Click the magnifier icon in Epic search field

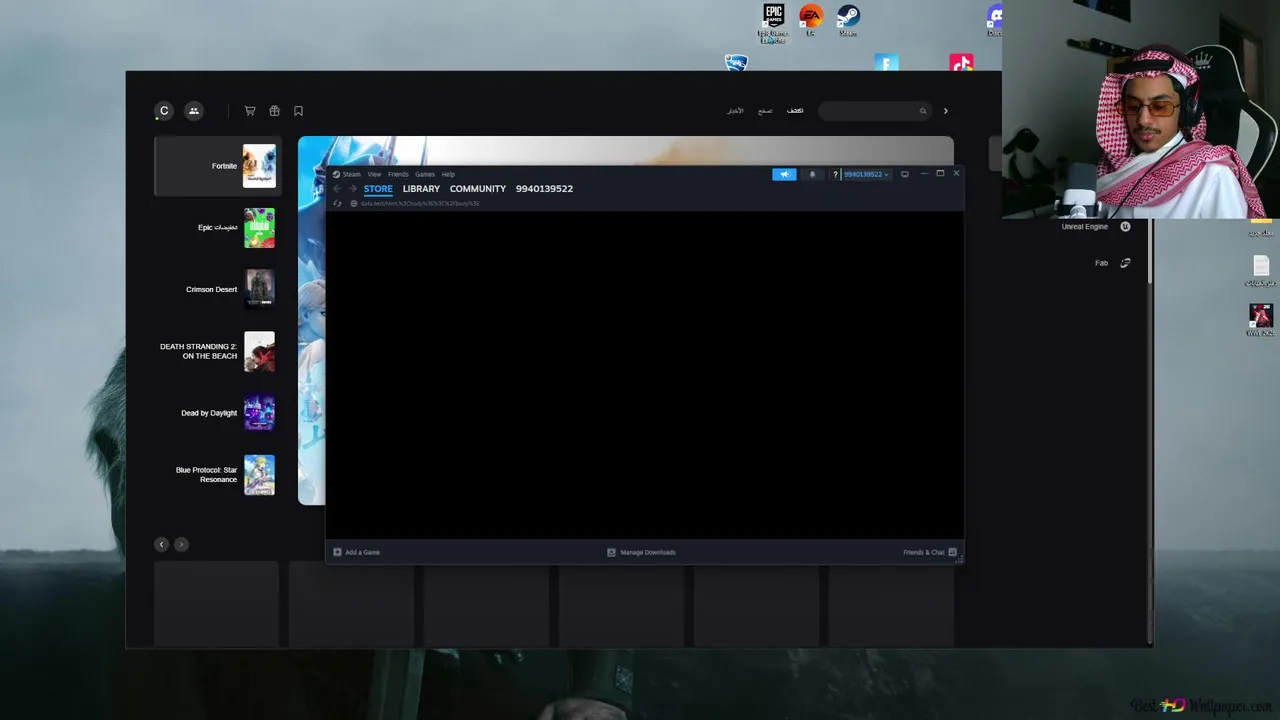[922, 111]
